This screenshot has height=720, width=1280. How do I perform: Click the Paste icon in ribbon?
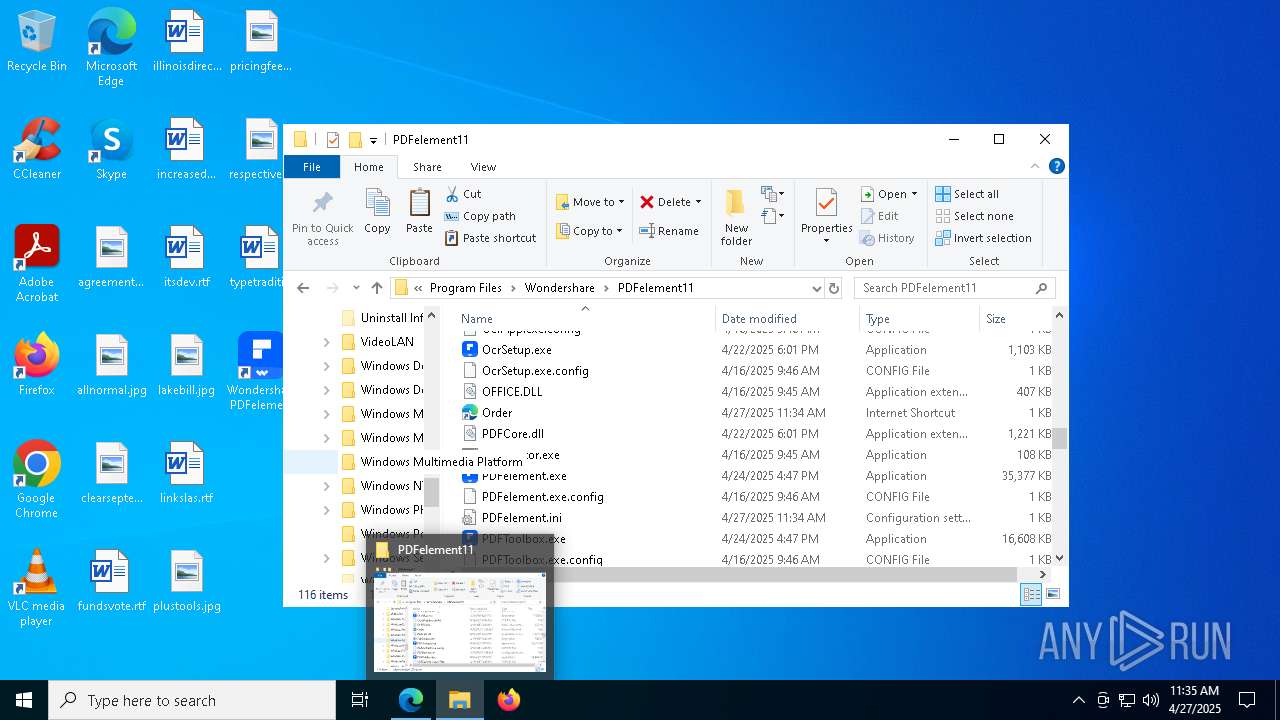(419, 212)
